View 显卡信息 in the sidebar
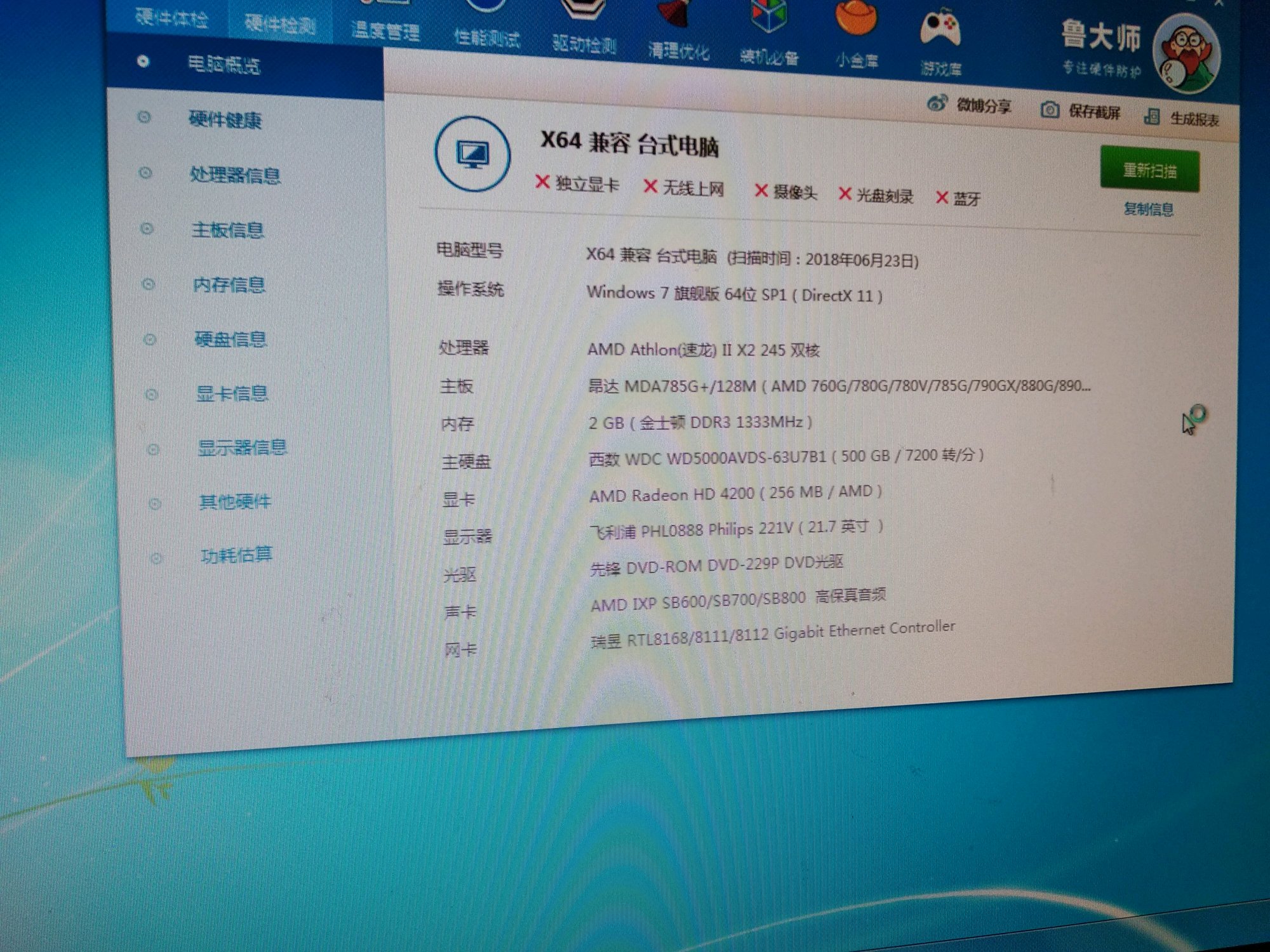Image resolution: width=1270 pixels, height=952 pixels. 232,393
